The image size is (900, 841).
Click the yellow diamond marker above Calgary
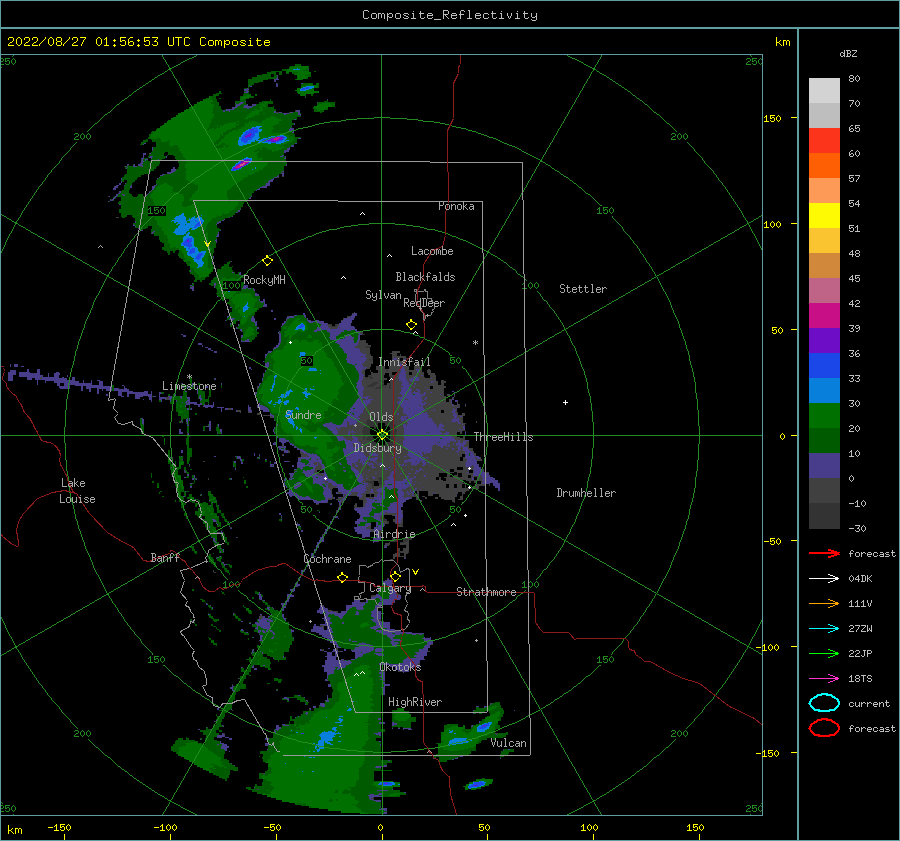(395, 576)
